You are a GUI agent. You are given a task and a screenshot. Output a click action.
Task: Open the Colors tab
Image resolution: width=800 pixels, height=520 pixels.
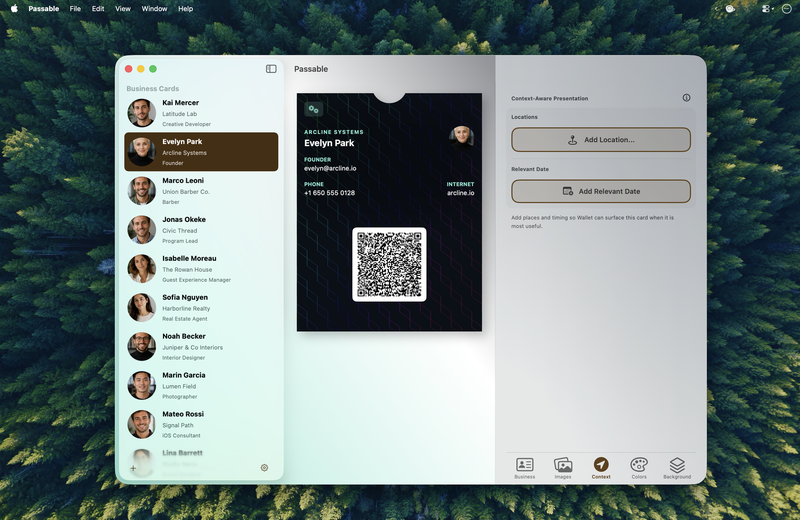coord(639,467)
